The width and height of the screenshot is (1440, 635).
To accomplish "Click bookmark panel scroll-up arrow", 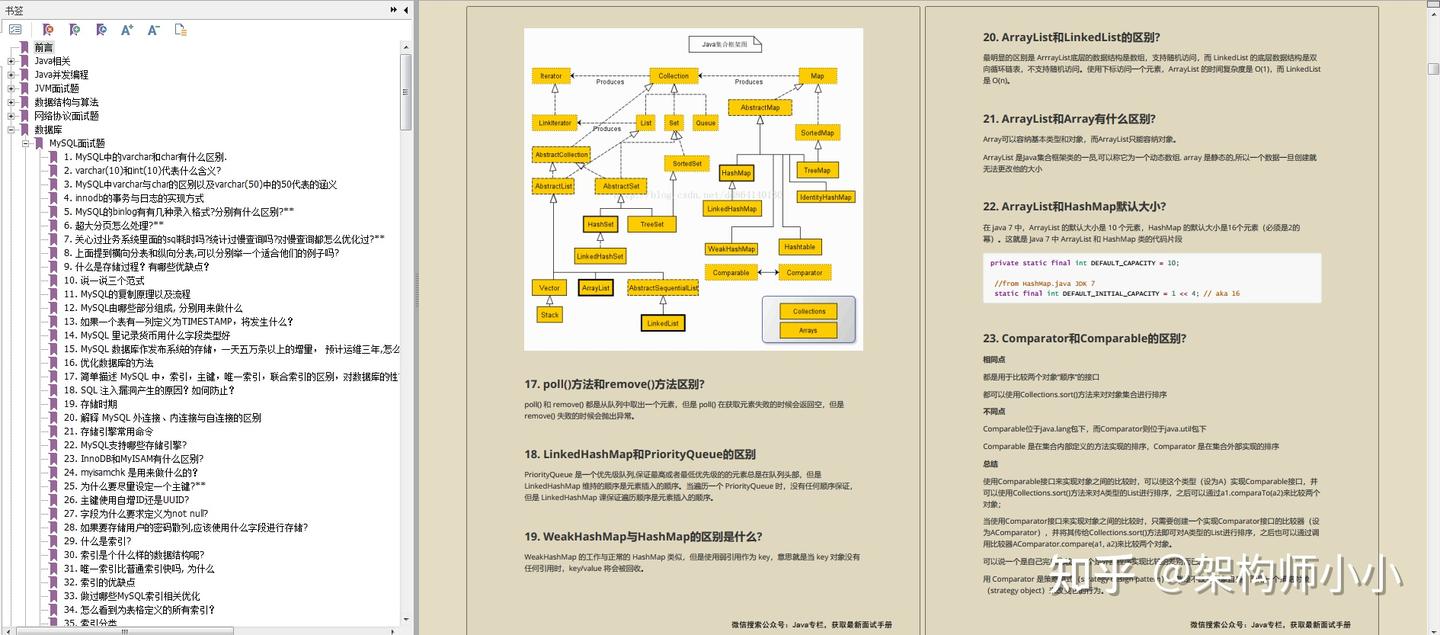I will pyautogui.click(x=406, y=47).
